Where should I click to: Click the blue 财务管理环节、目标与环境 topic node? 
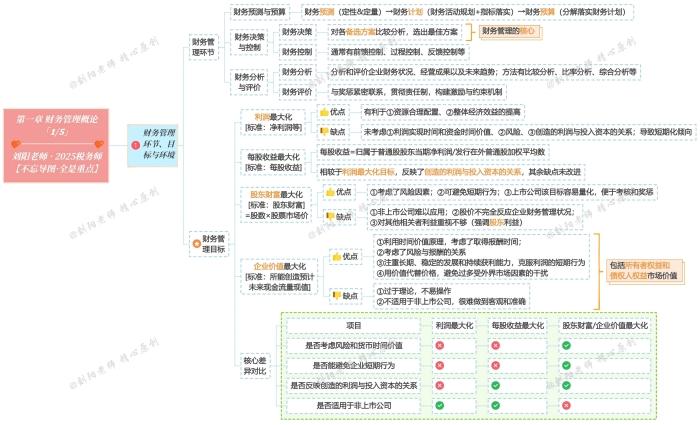(x=158, y=144)
